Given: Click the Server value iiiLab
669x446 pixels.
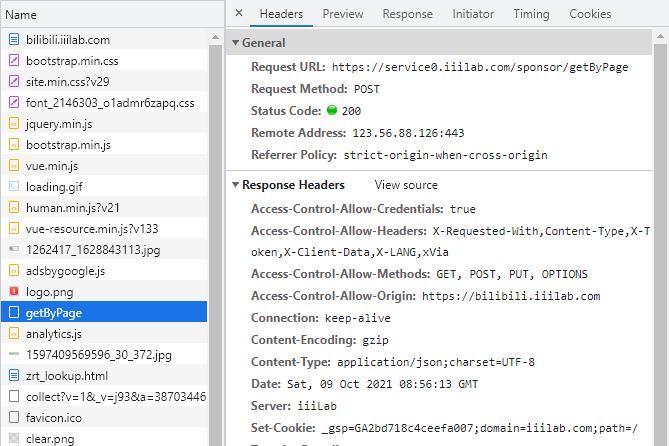Looking at the screenshot, I should coord(317,406).
